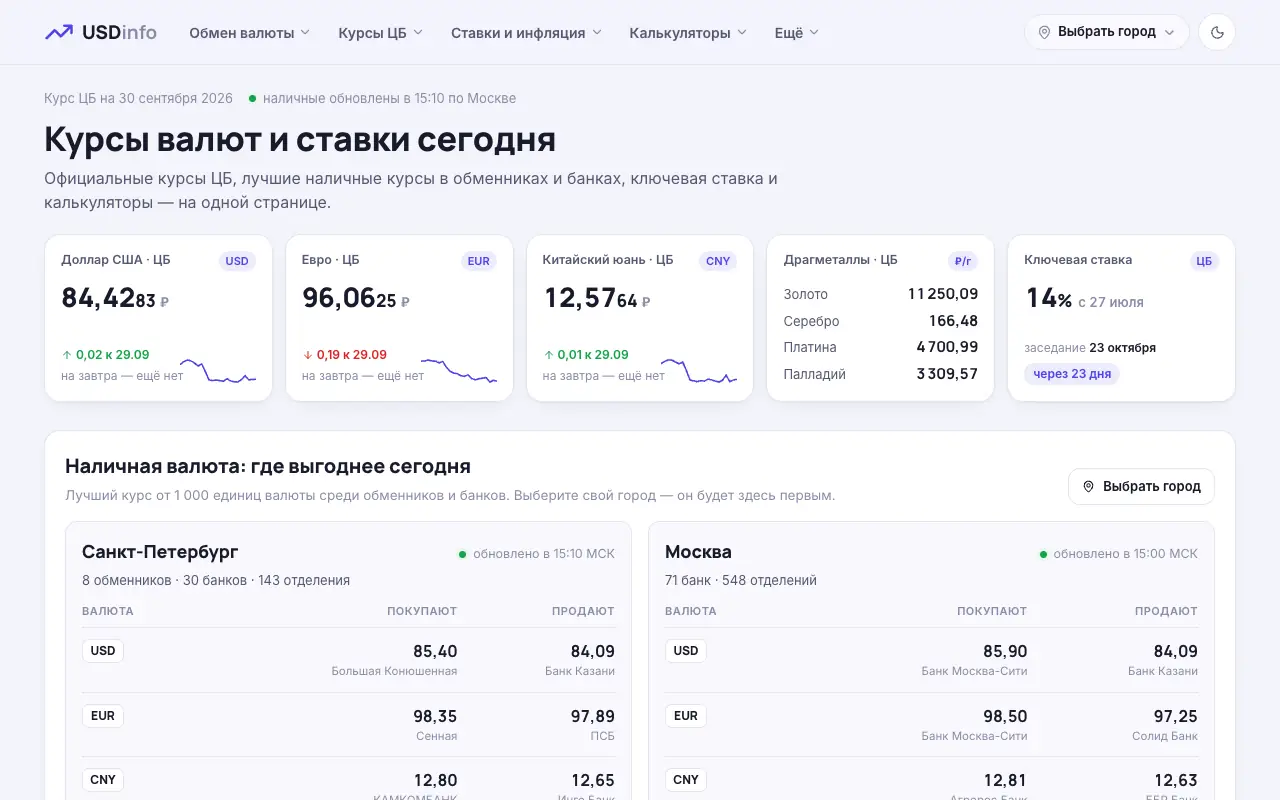Click the dollar rate sparkline chart
The image size is (1280, 800).
pyautogui.click(x=218, y=371)
